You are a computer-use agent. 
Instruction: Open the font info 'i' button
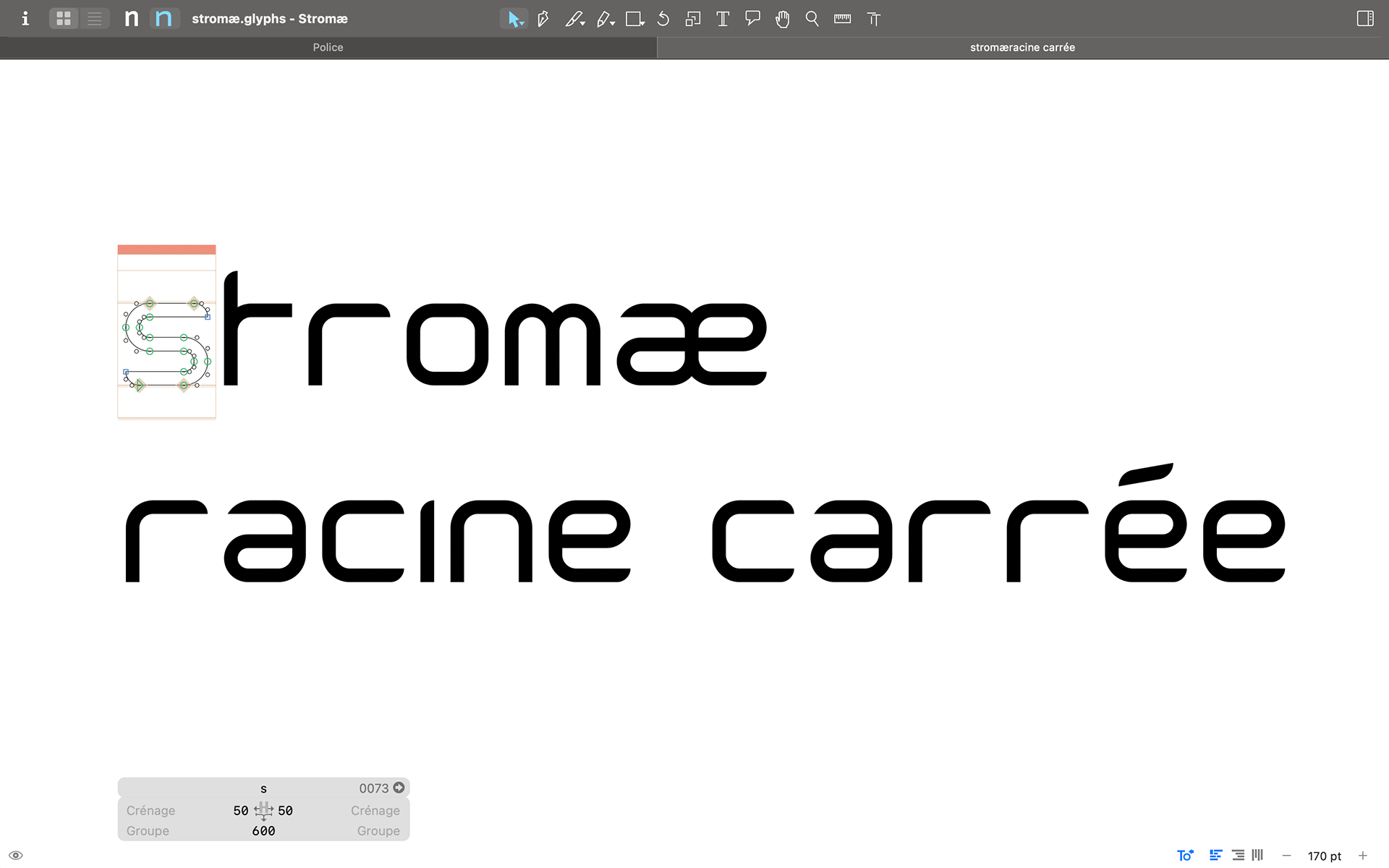click(x=25, y=19)
